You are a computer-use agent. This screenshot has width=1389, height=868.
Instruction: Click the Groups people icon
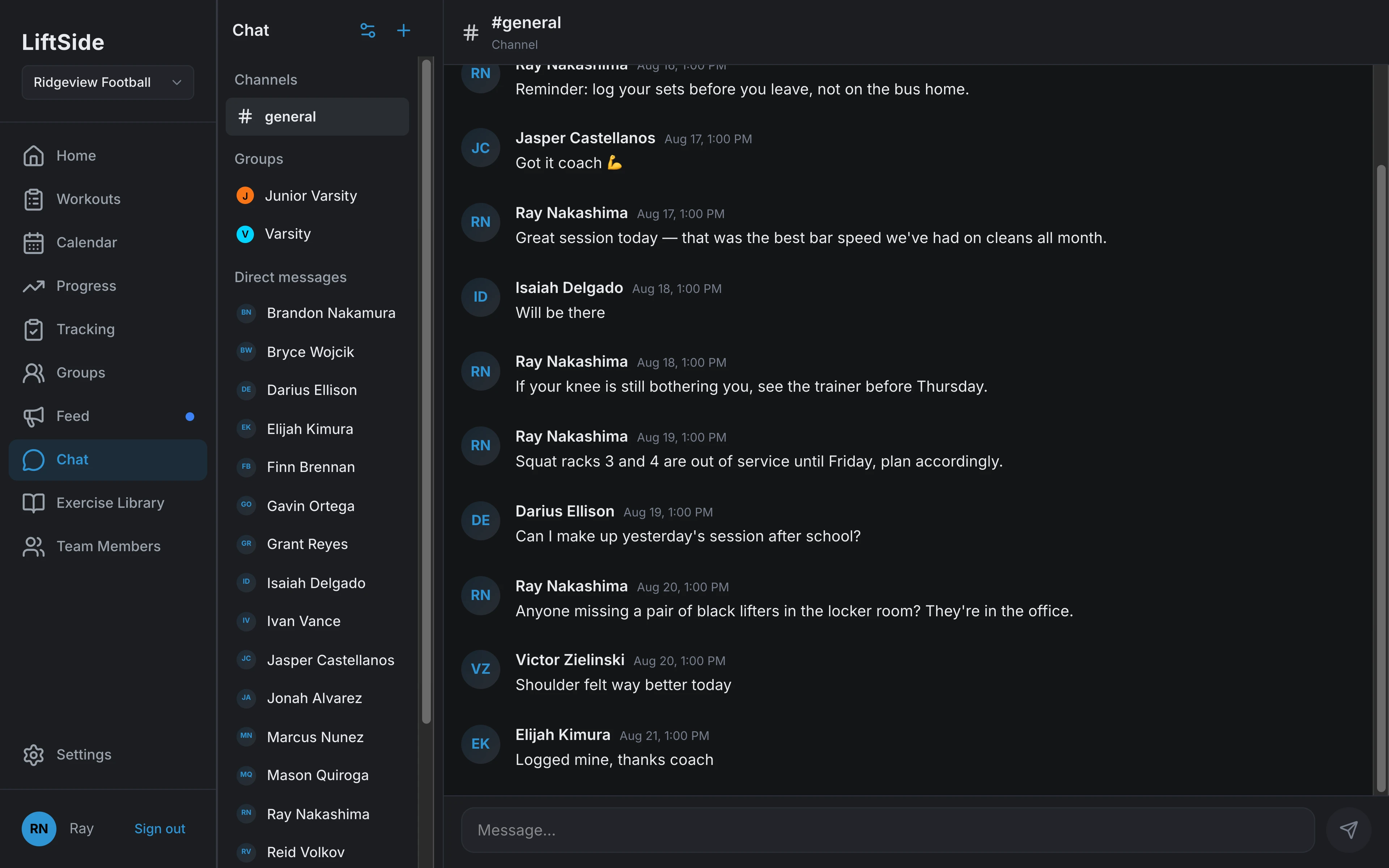coord(33,373)
